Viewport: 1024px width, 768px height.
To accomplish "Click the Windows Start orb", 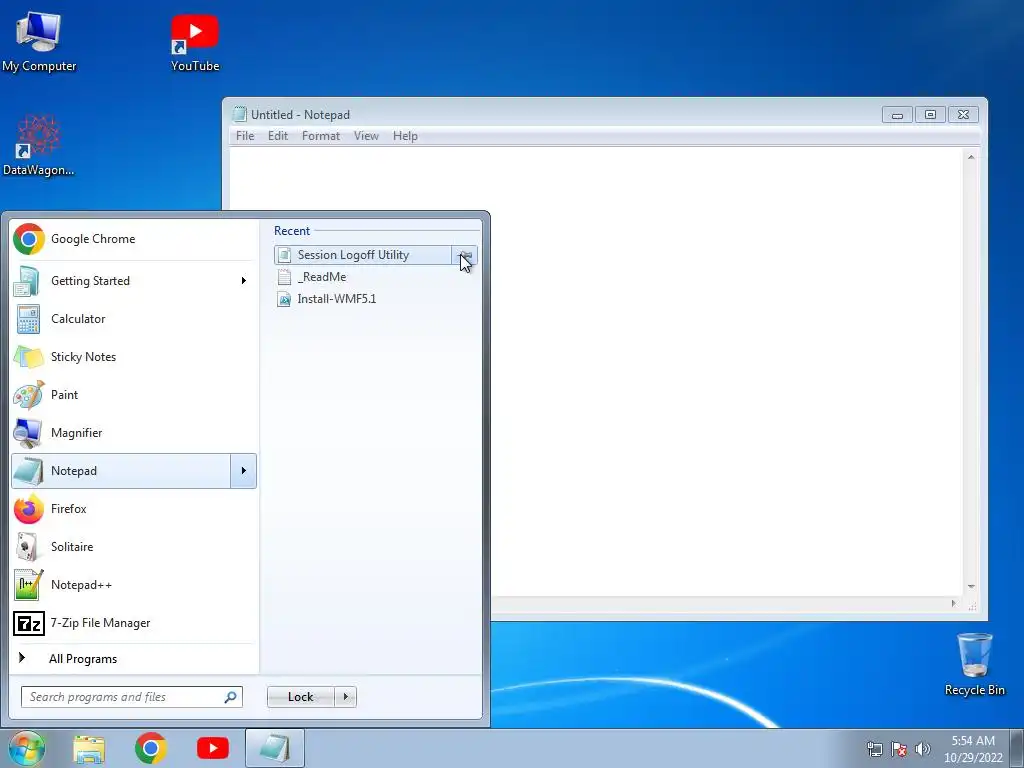I will (27, 748).
